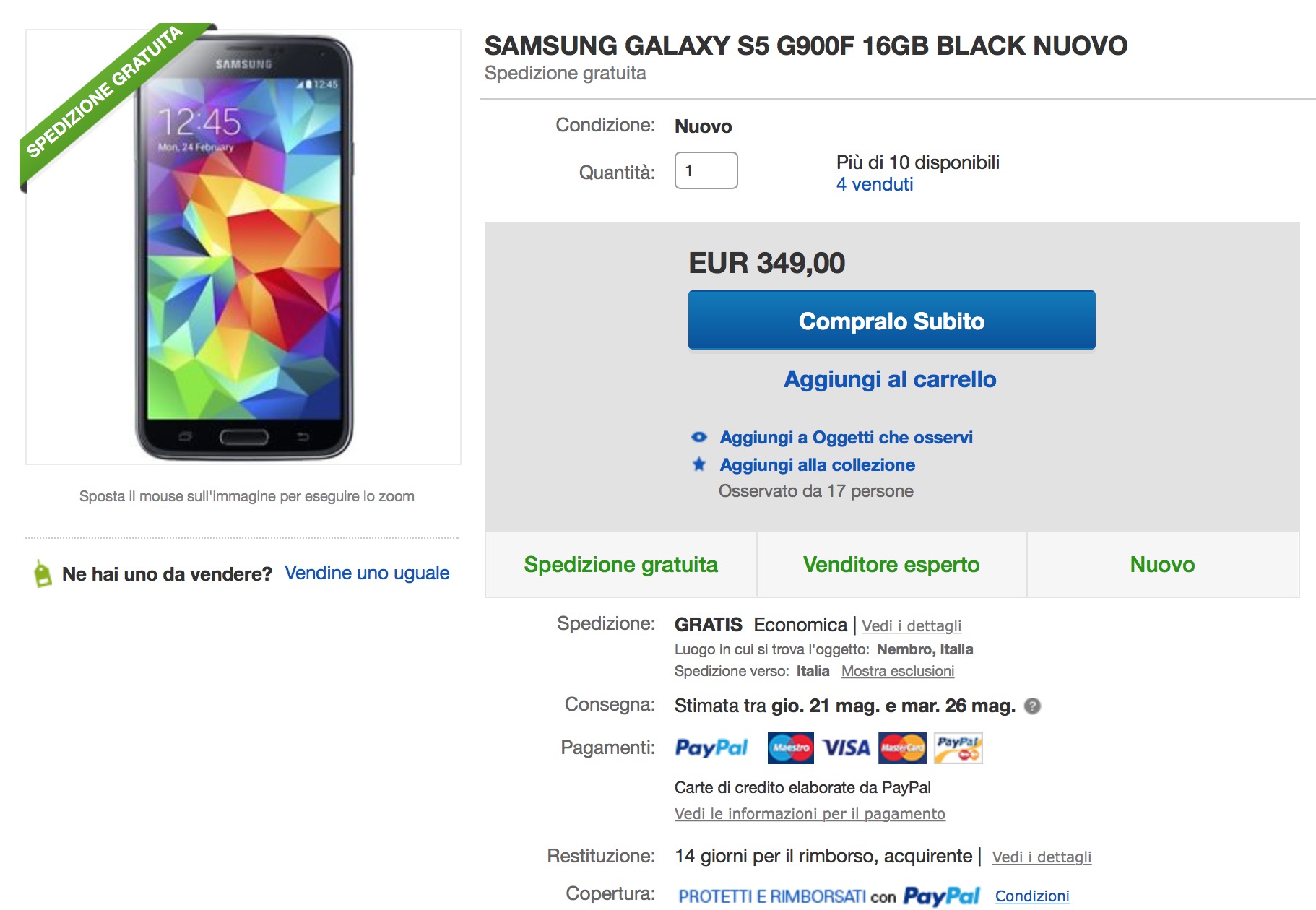This screenshot has height=910, width=1316.
Task: Click the green sell tag icon
Action: pos(43,573)
